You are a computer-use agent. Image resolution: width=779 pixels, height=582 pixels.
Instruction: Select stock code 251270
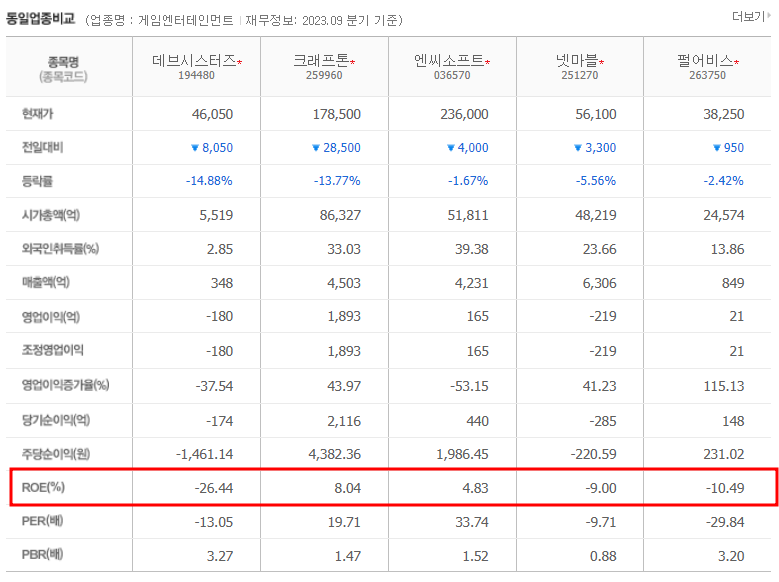click(580, 76)
